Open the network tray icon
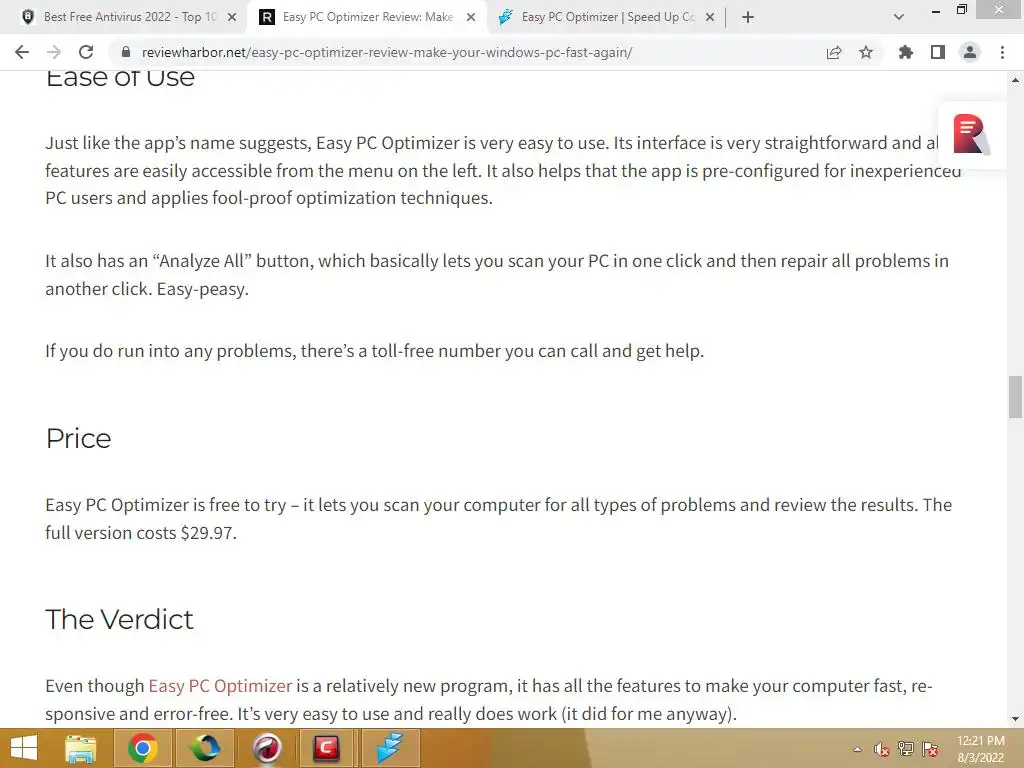This screenshot has width=1024, height=768. point(906,749)
